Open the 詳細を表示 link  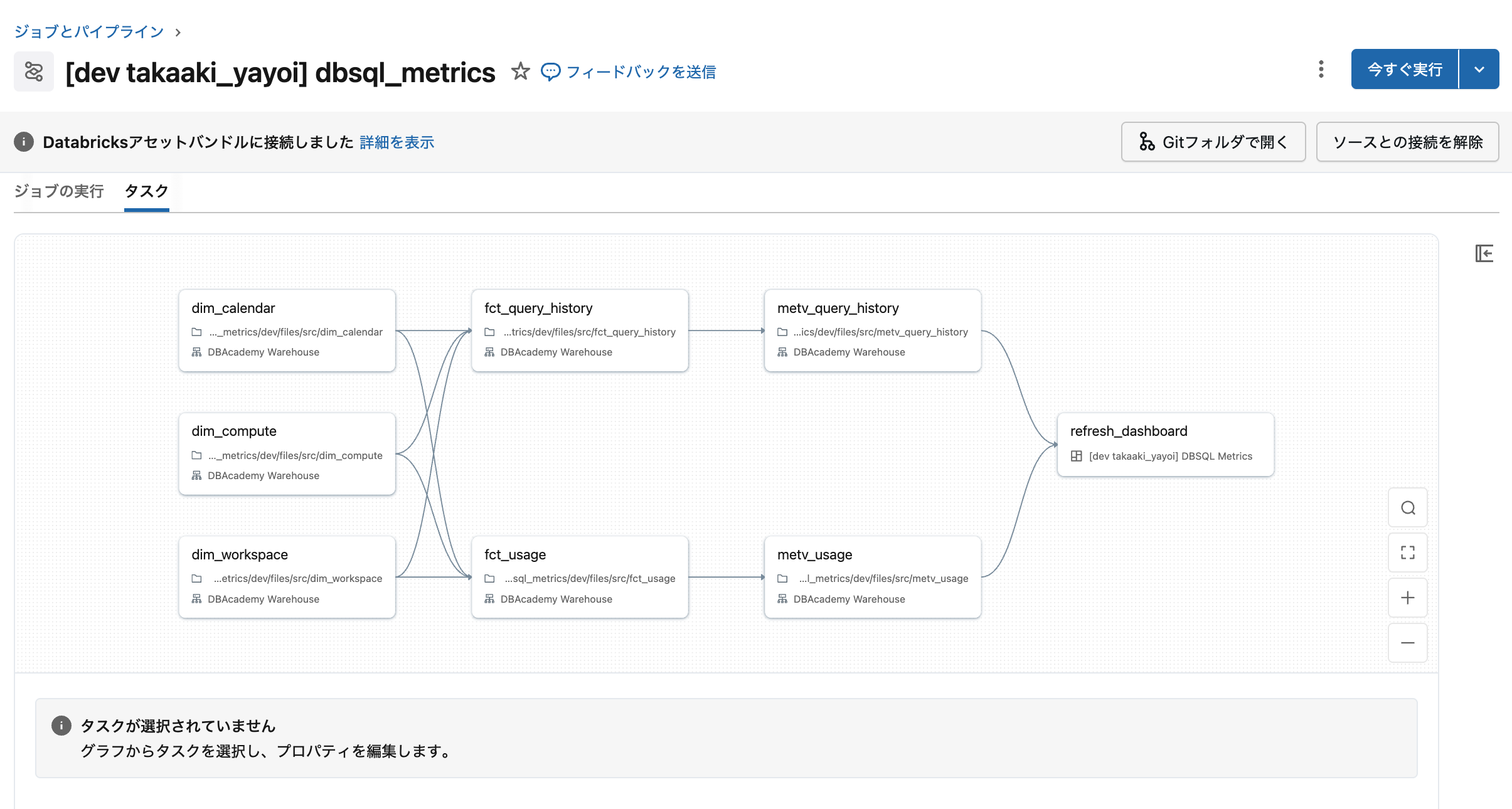[397, 142]
